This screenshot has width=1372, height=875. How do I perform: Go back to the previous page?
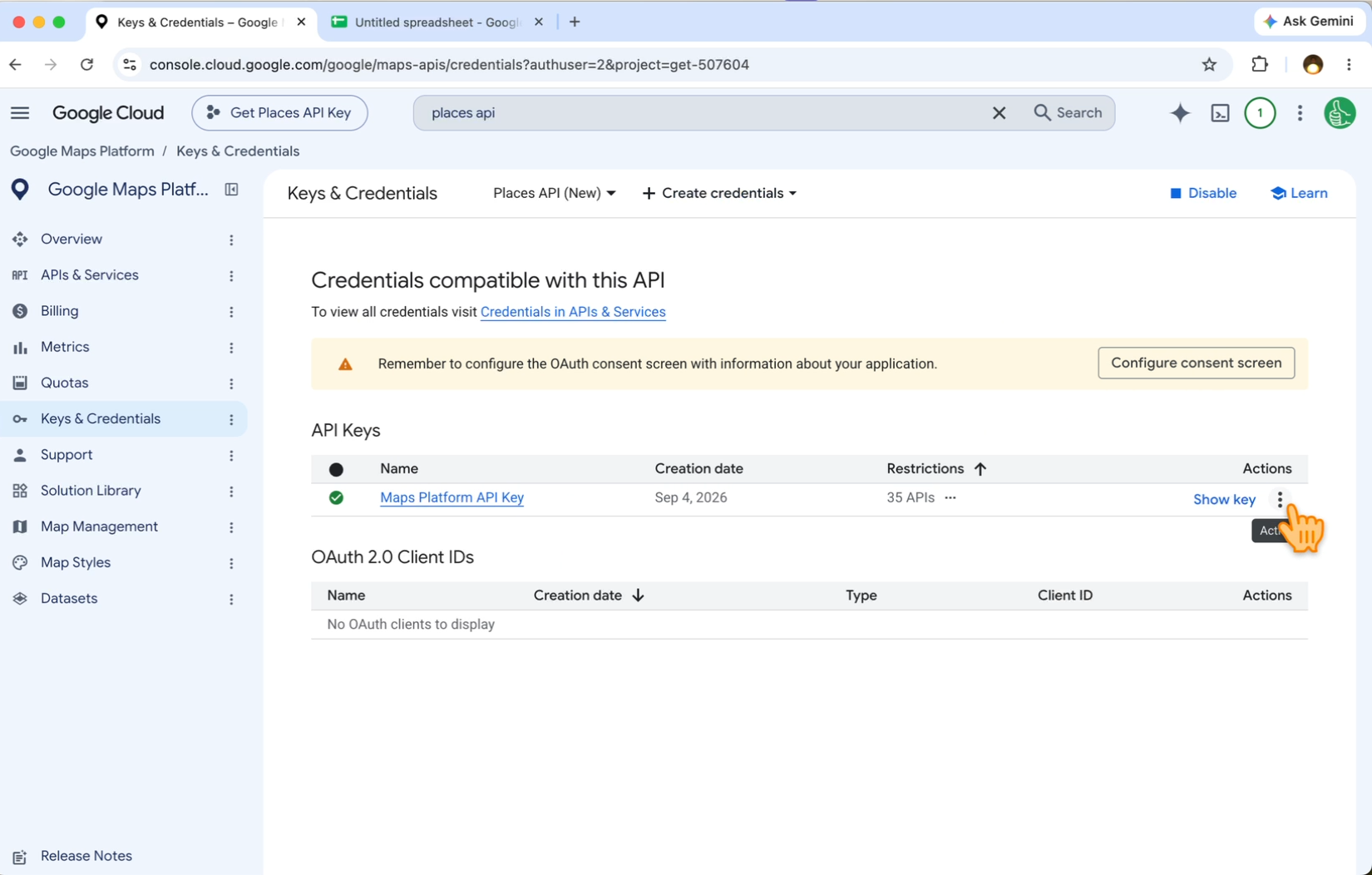(x=16, y=65)
